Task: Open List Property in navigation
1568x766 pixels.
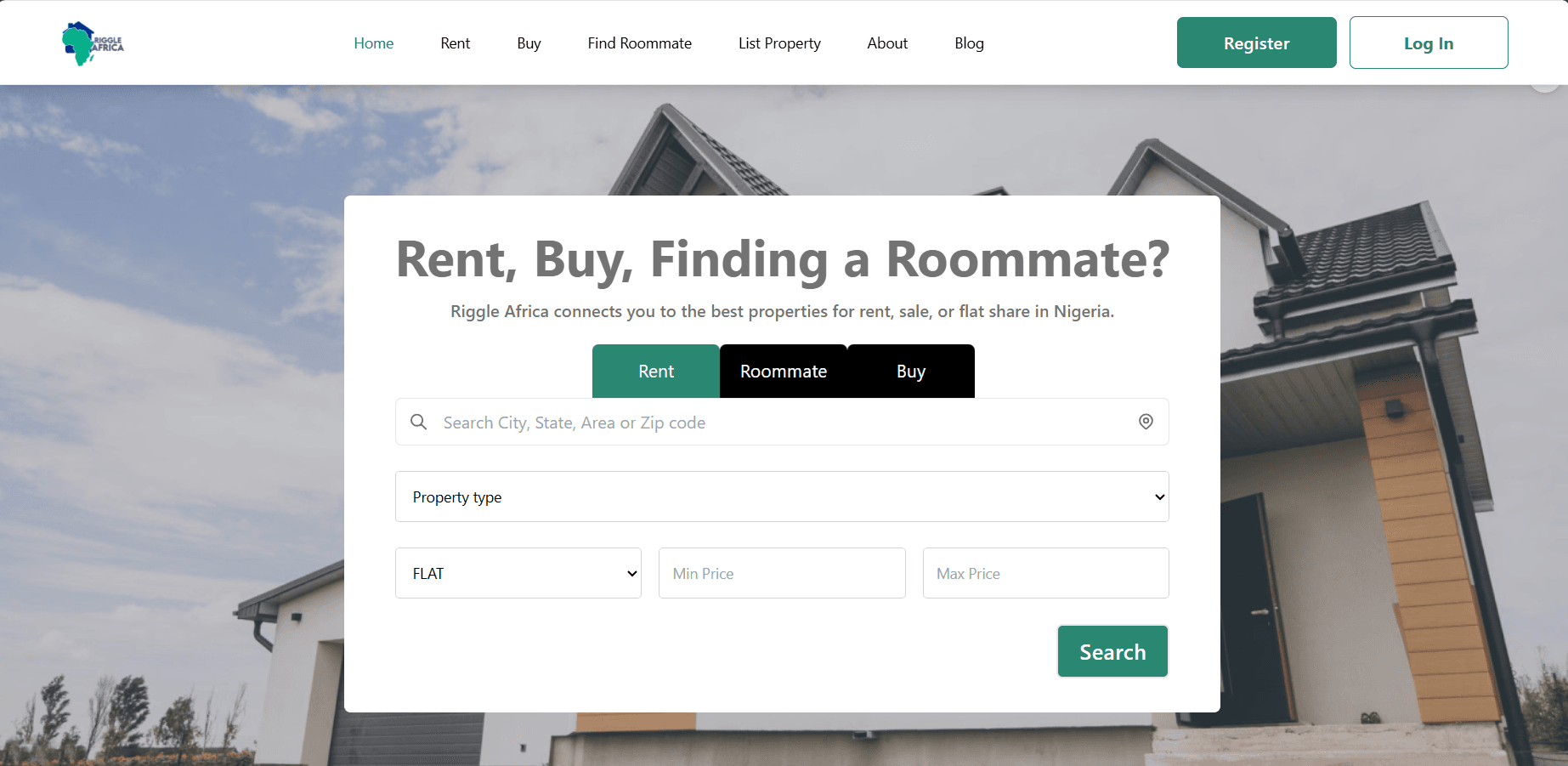Action: [779, 43]
